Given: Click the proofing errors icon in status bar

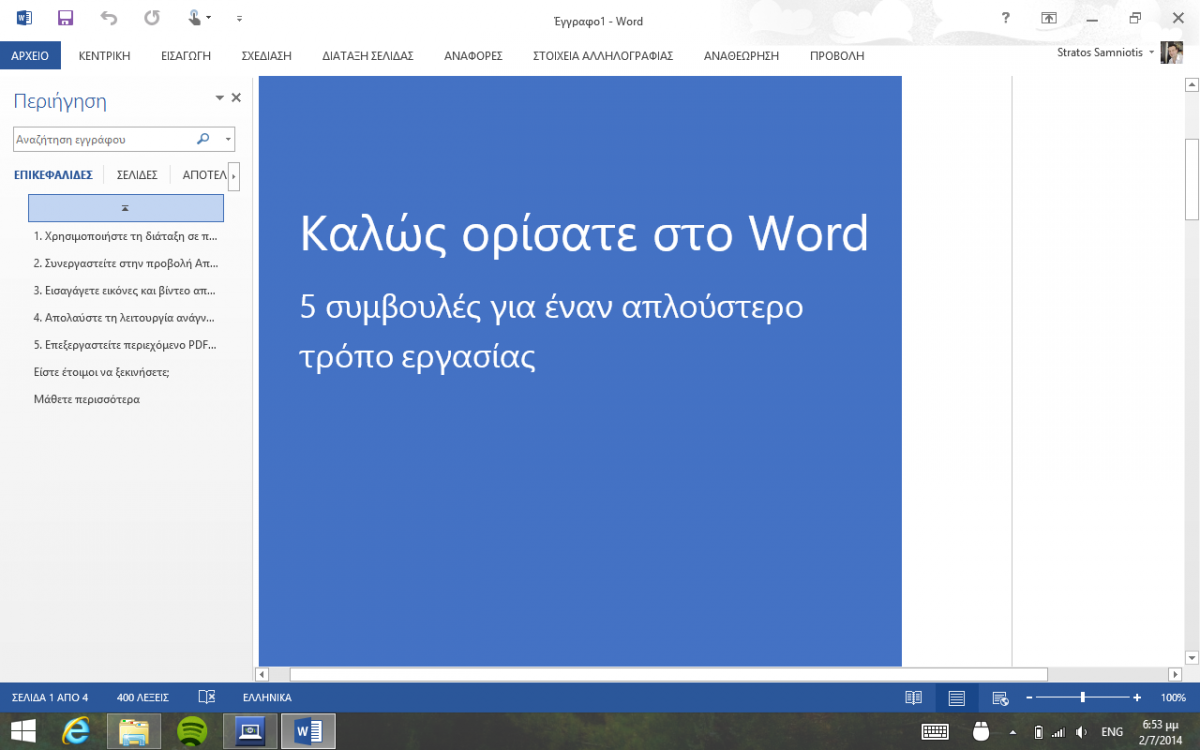Looking at the screenshot, I should [x=207, y=697].
